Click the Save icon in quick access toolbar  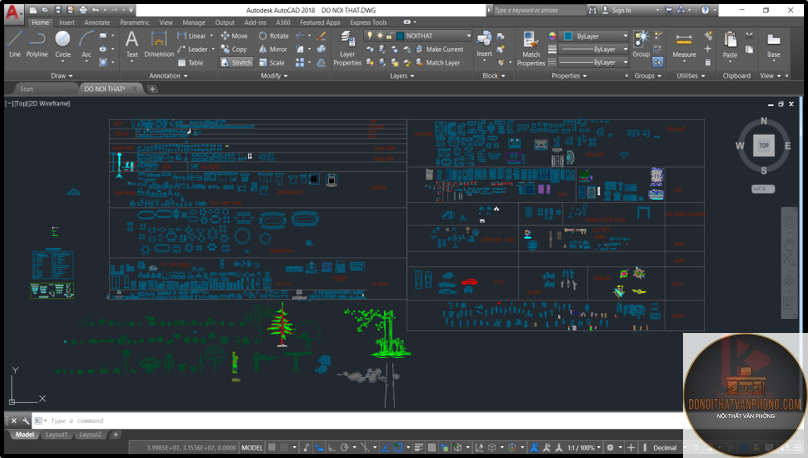58,10
